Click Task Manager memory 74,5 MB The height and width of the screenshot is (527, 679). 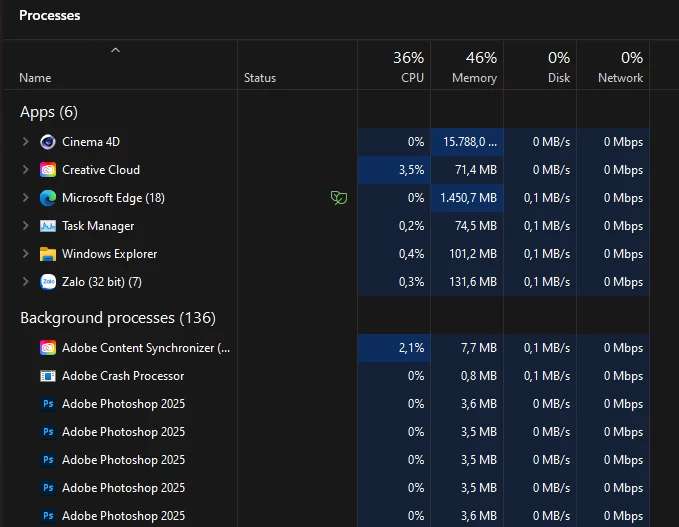pos(476,226)
